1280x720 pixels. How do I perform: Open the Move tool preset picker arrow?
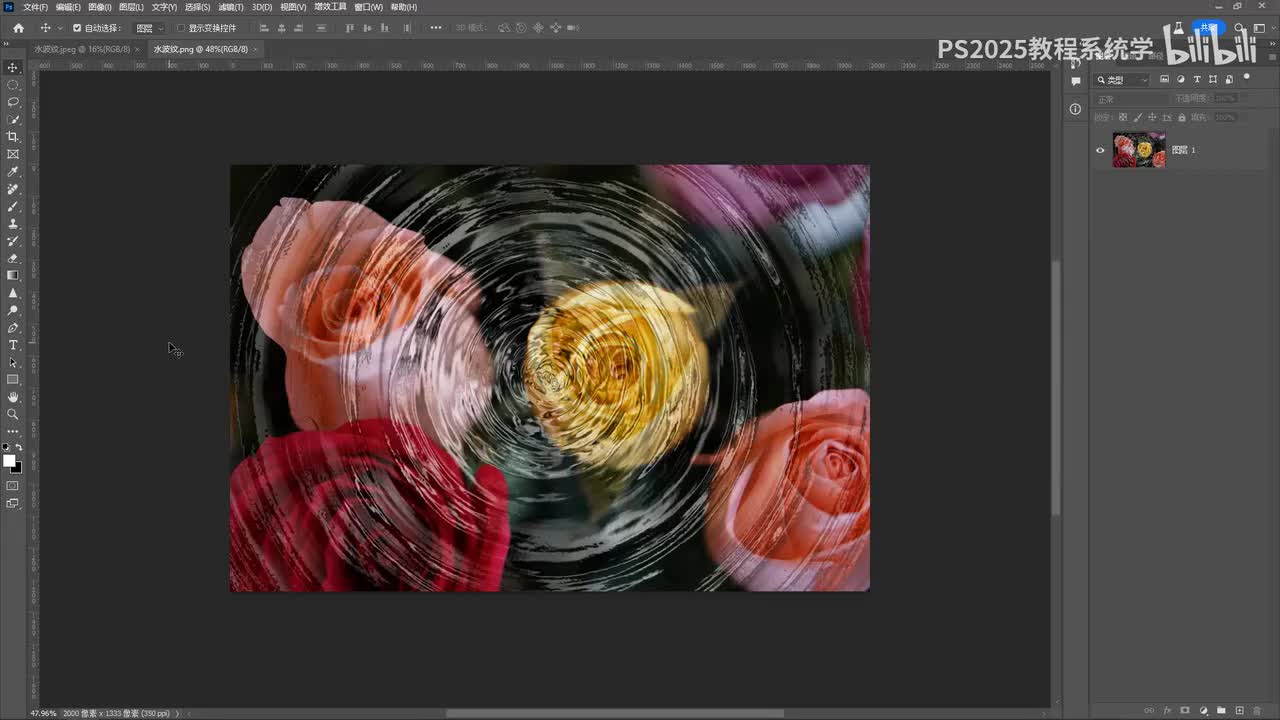click(59, 28)
